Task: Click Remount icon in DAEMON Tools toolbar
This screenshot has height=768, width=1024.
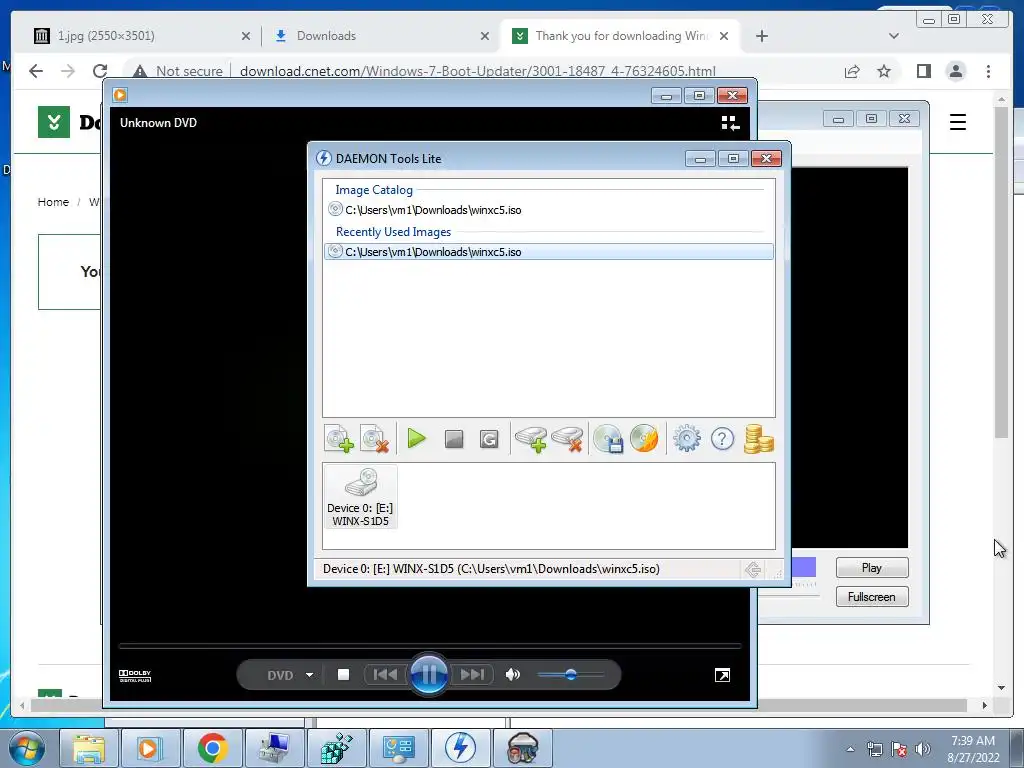Action: click(x=488, y=439)
